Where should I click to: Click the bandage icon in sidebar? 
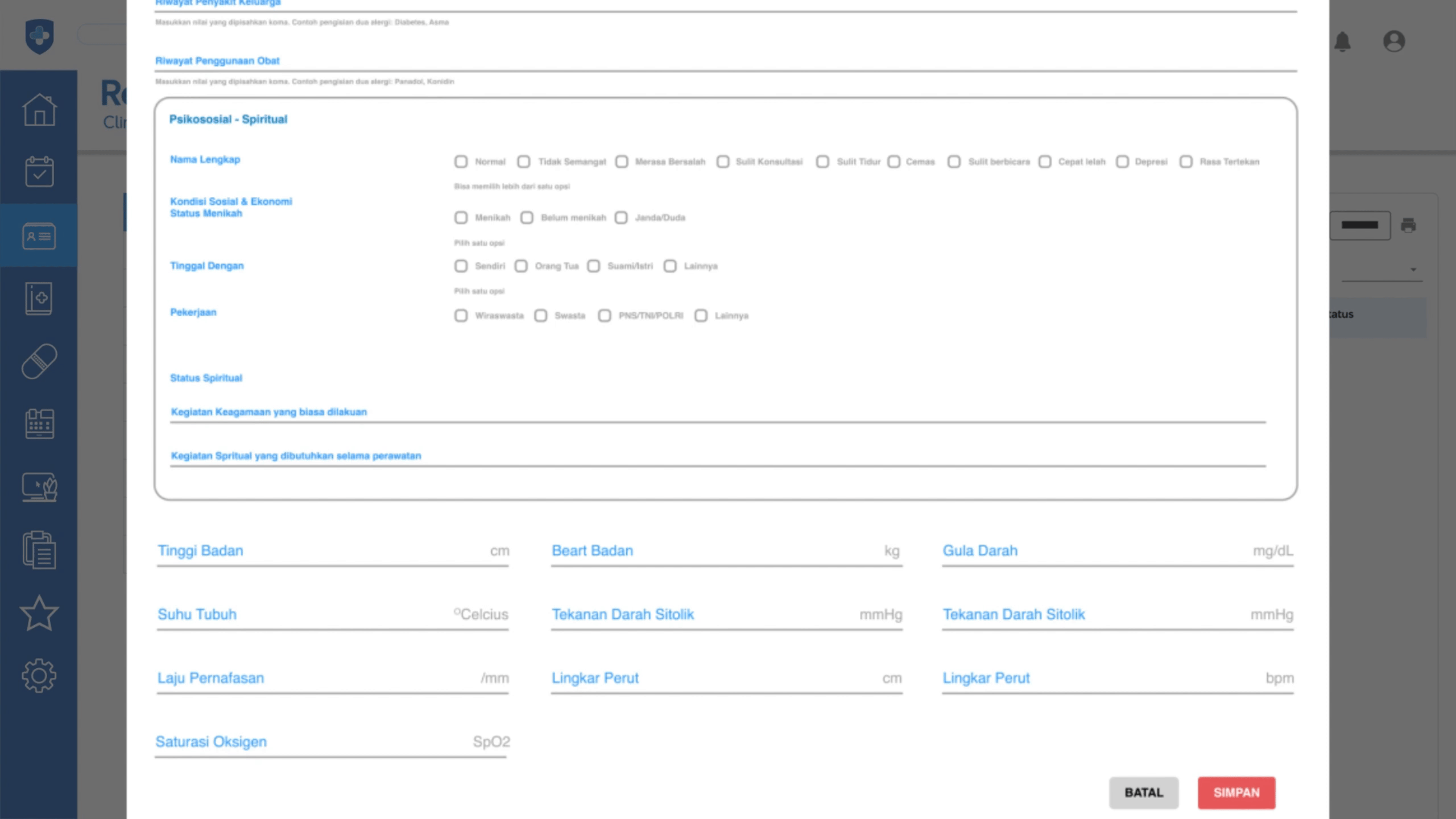pyautogui.click(x=39, y=361)
